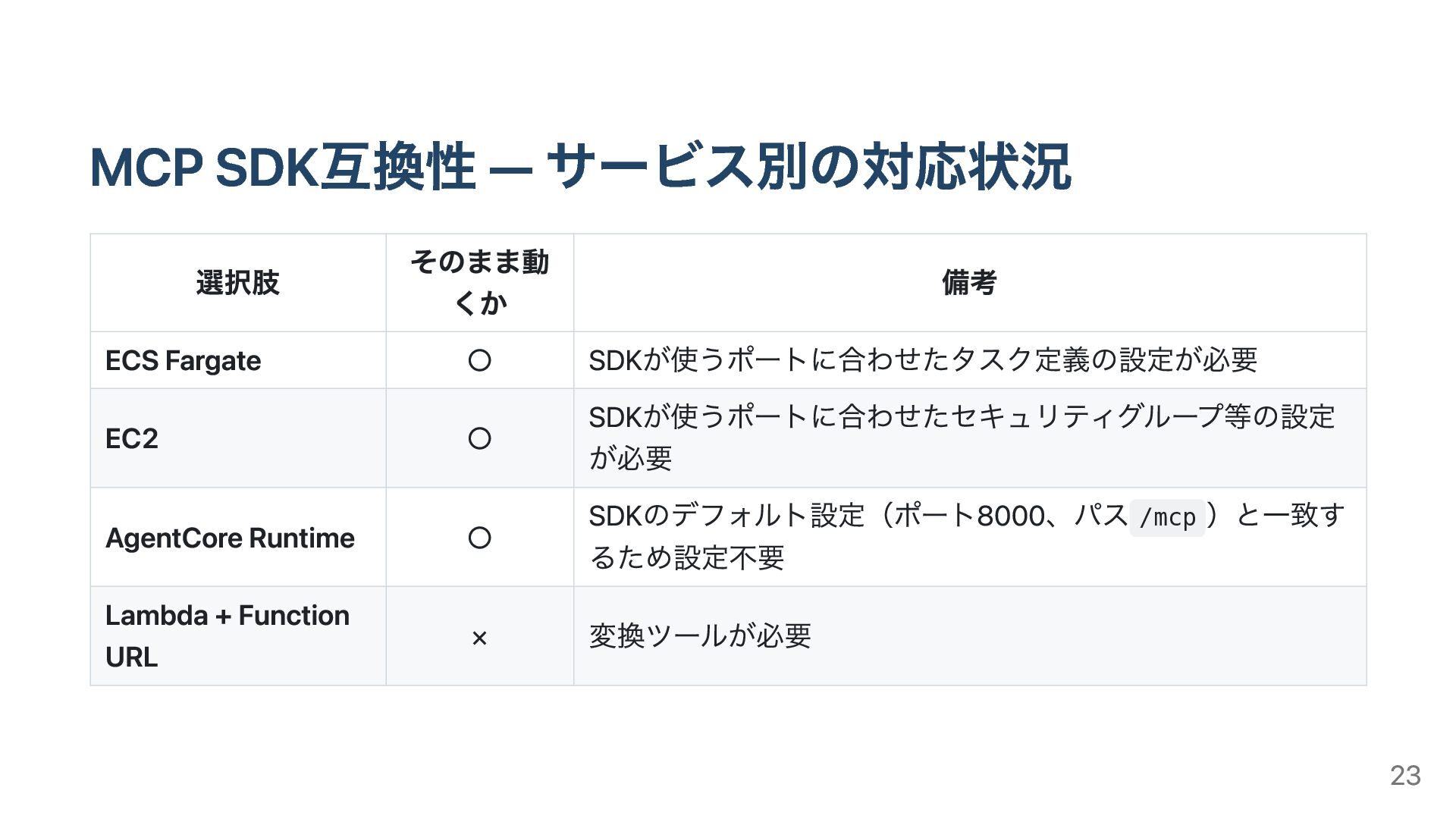Click the 変換ツールが必要 note
The image size is (1456, 819).
click(x=700, y=635)
